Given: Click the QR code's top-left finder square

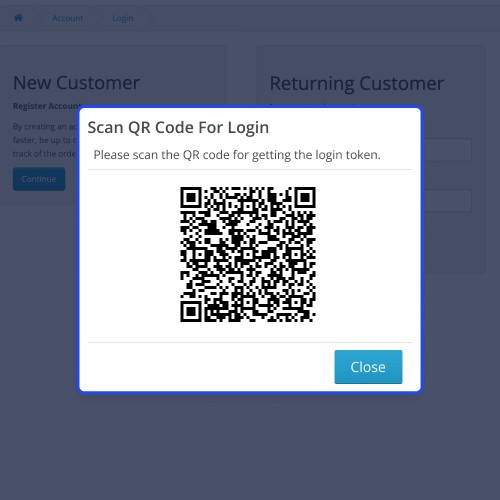Looking at the screenshot, I should pos(191,197).
